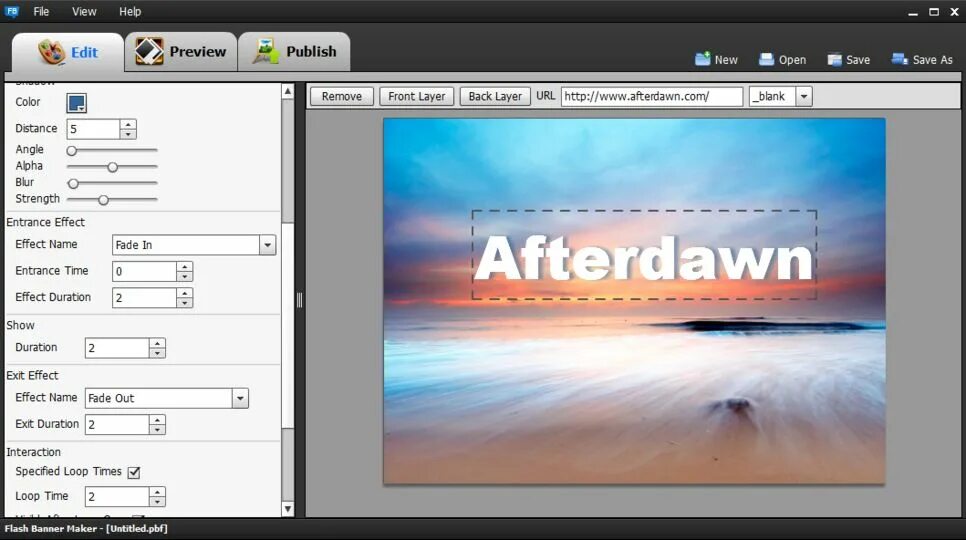Viewport: 966px width, 540px height.
Task: Decrease Entrance Time with down arrow
Action: pos(185,277)
